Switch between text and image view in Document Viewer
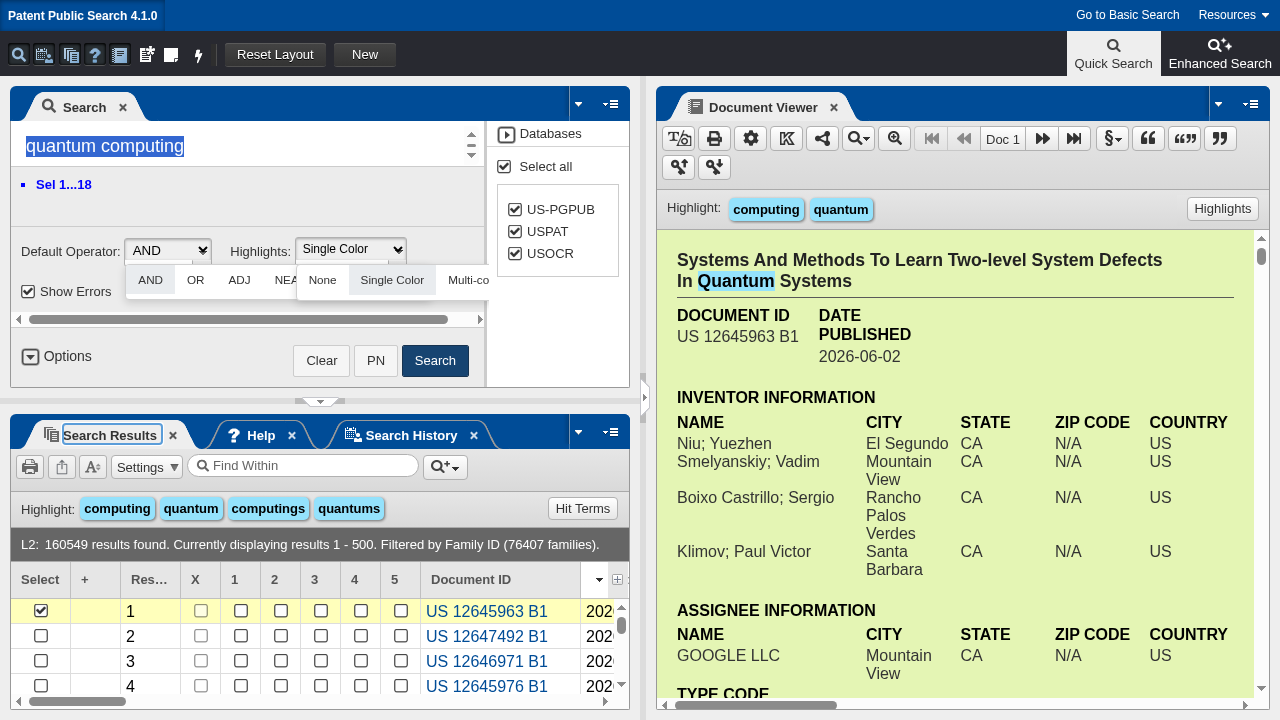This screenshot has width=1280, height=720. [x=678, y=138]
